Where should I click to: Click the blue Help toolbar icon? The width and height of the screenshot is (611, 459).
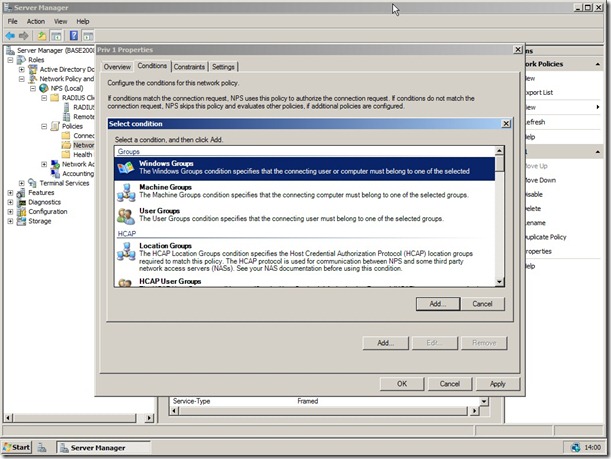pos(74,36)
